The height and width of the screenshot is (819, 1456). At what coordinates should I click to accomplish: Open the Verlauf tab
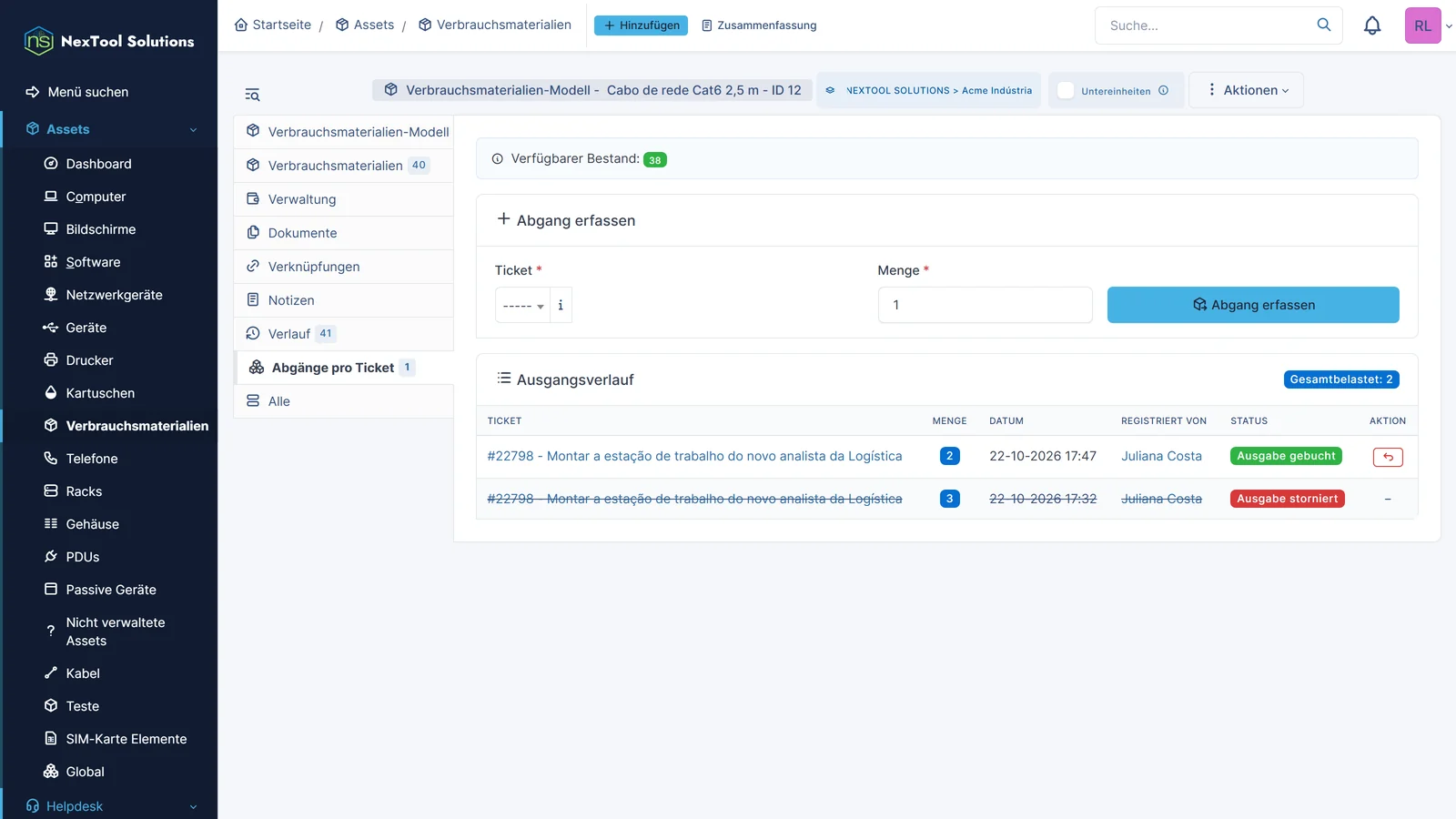pos(344,334)
